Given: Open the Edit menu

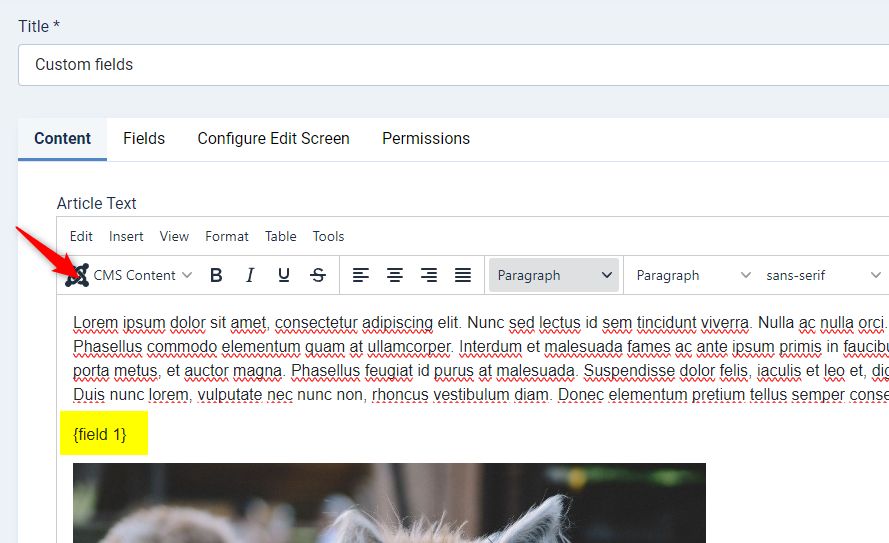Looking at the screenshot, I should pyautogui.click(x=81, y=236).
